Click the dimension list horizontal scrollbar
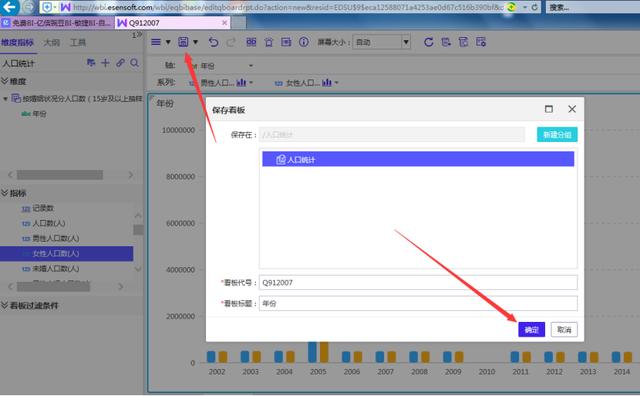The height and width of the screenshot is (396, 640). tap(60, 175)
